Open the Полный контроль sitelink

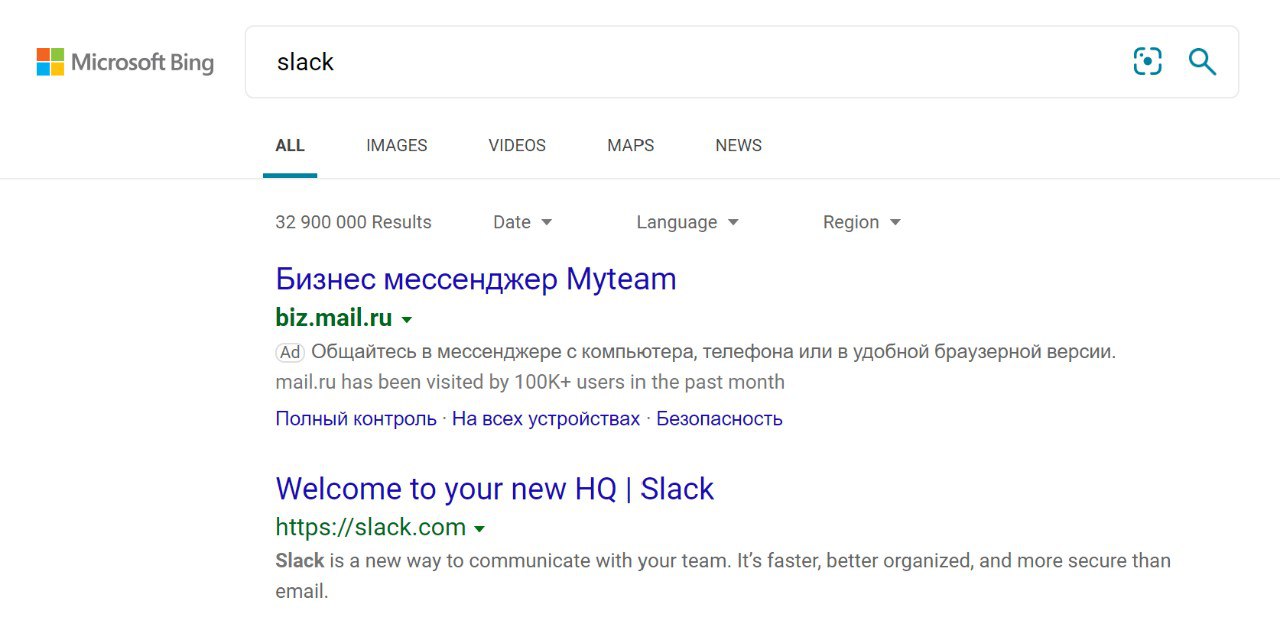(x=356, y=419)
